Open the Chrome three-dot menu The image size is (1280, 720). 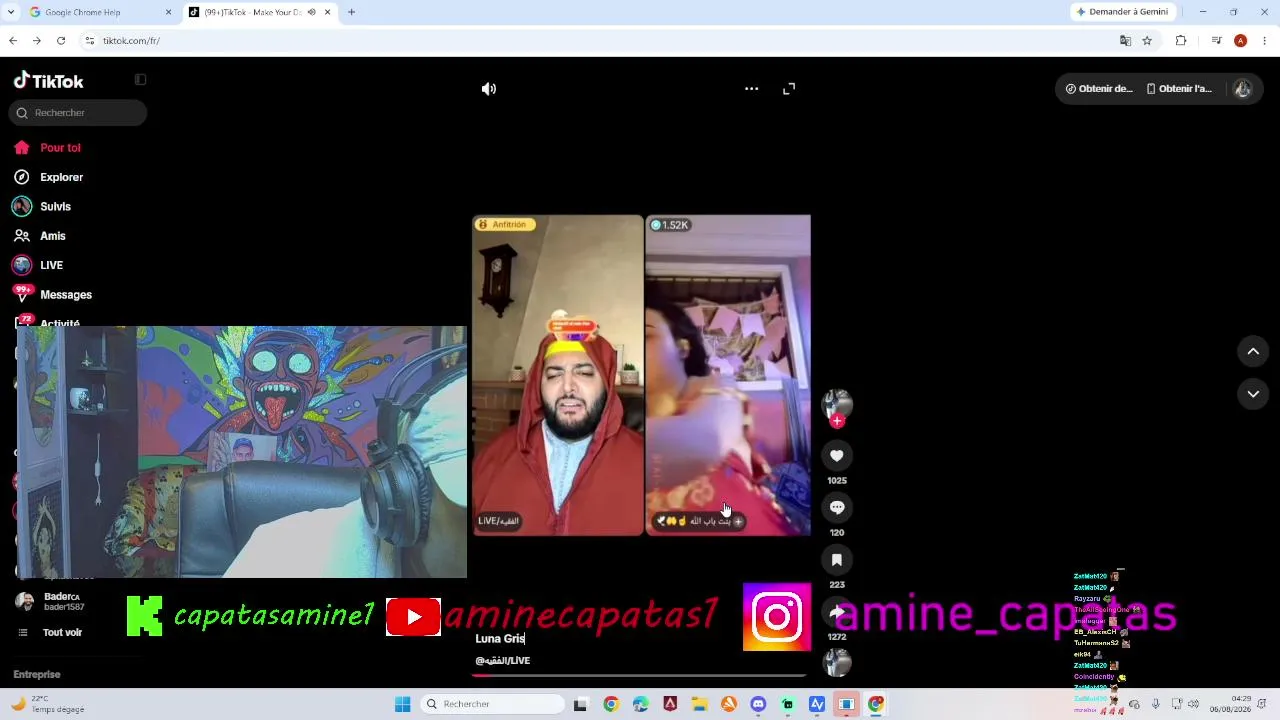click(x=1265, y=41)
